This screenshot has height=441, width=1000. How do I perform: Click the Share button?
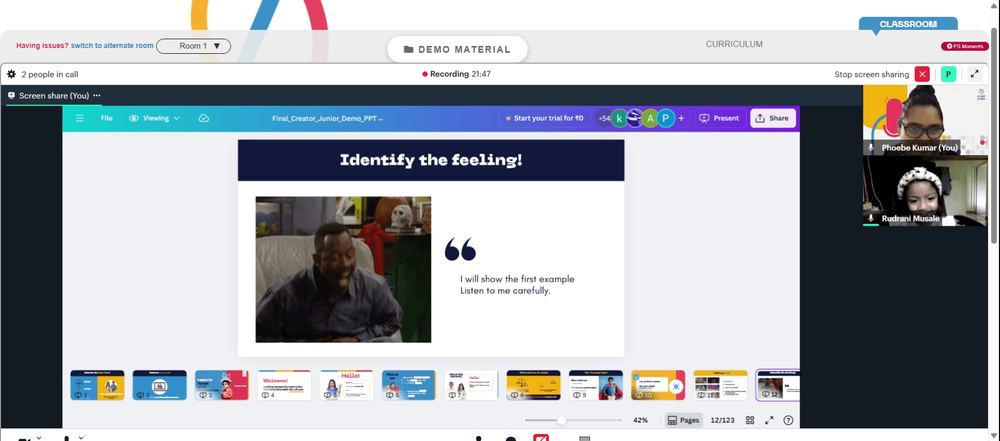772,118
